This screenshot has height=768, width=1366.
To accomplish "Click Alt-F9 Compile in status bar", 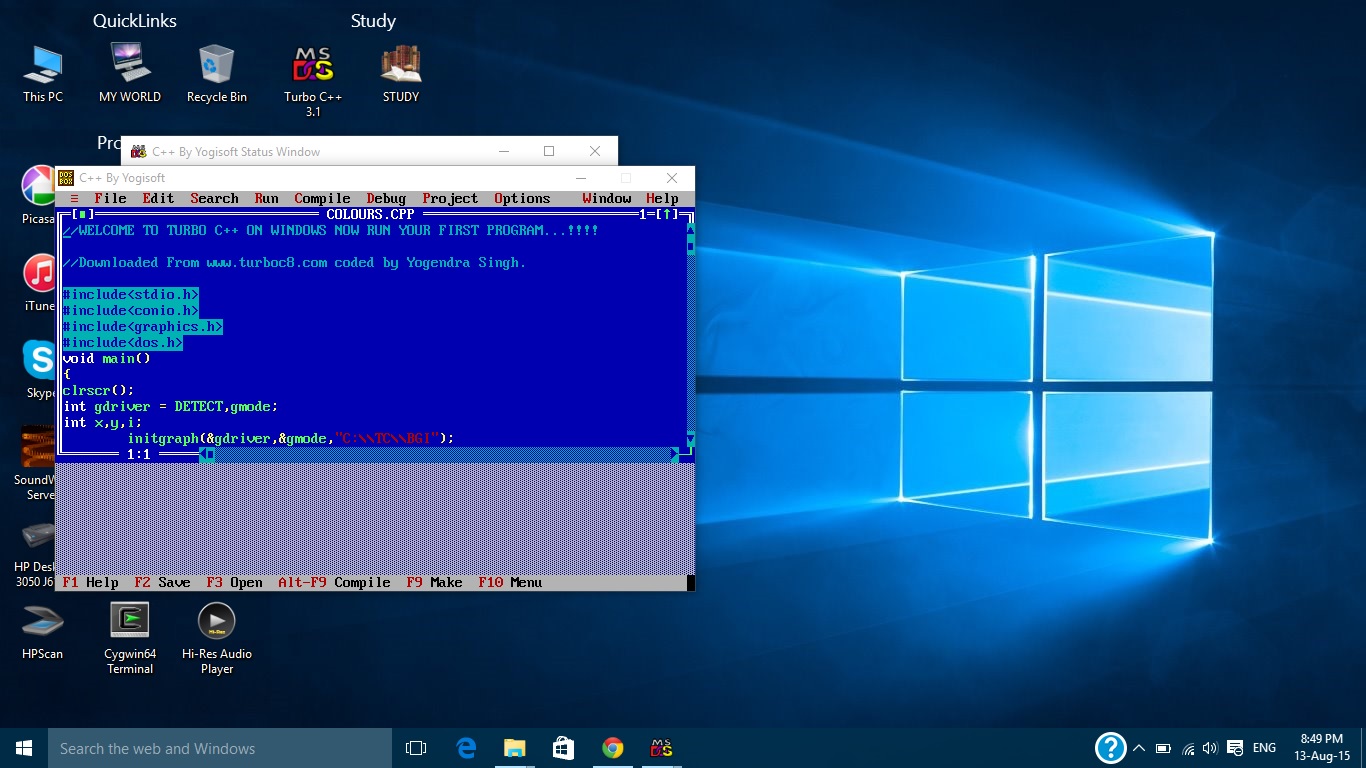I will [x=334, y=582].
